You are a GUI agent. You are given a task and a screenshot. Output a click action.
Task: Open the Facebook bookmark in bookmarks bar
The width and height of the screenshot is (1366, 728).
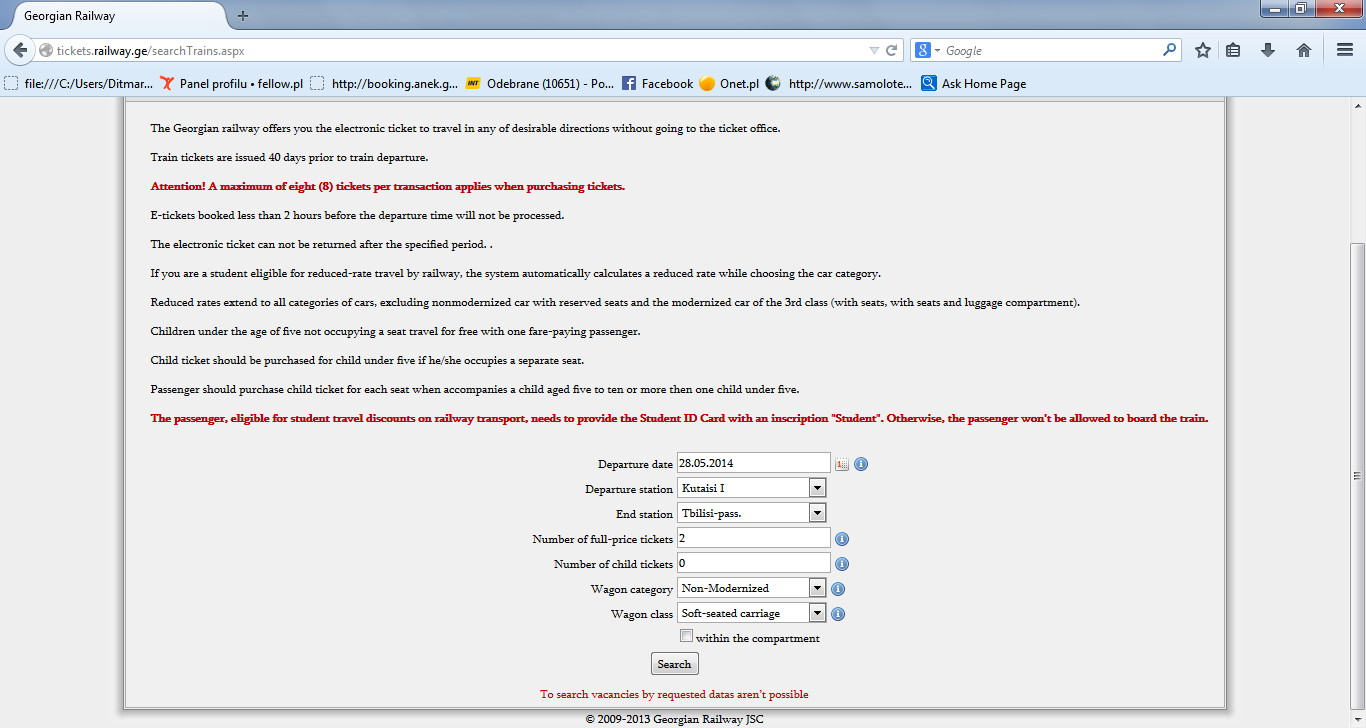coord(657,84)
